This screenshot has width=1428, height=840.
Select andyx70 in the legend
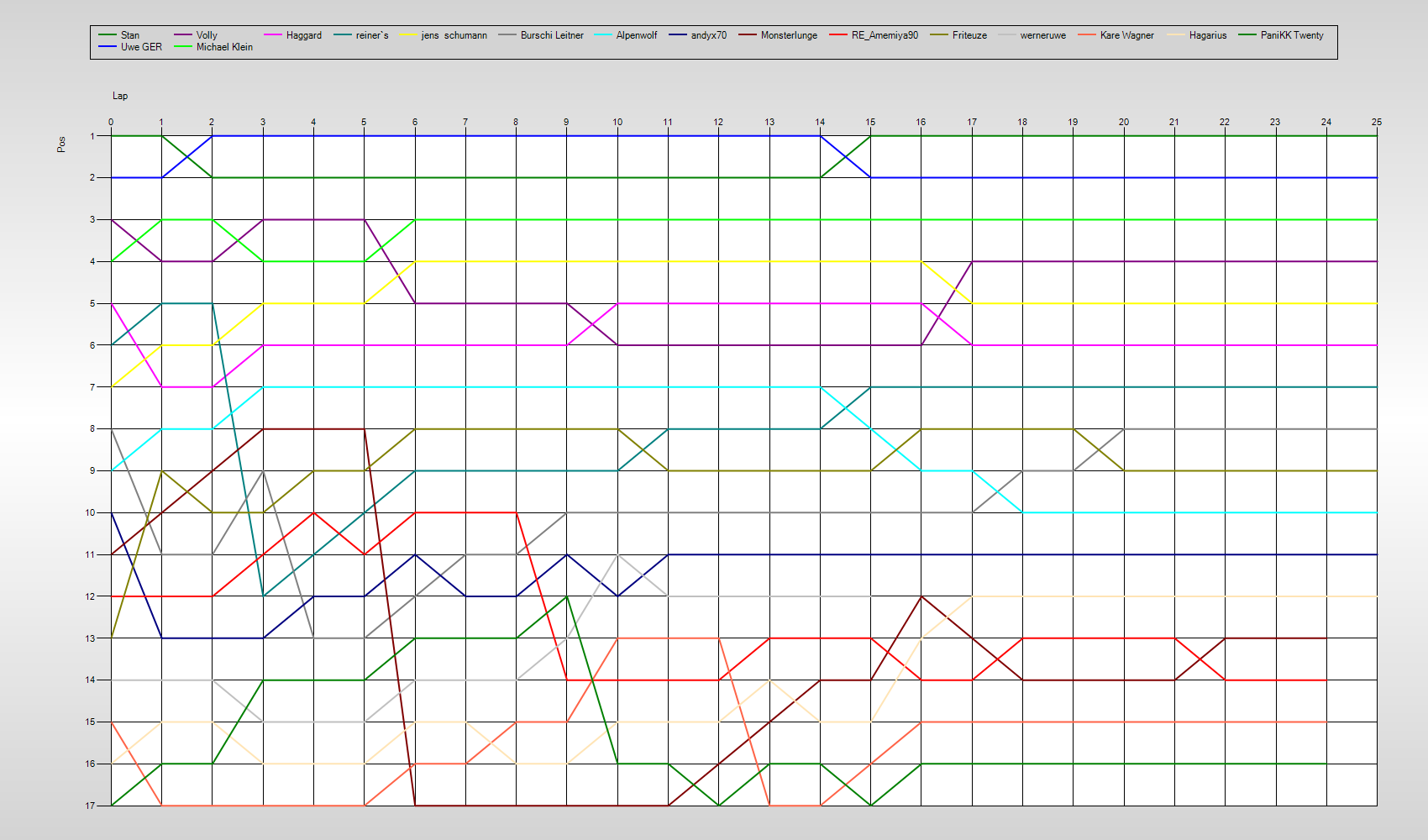(x=708, y=35)
